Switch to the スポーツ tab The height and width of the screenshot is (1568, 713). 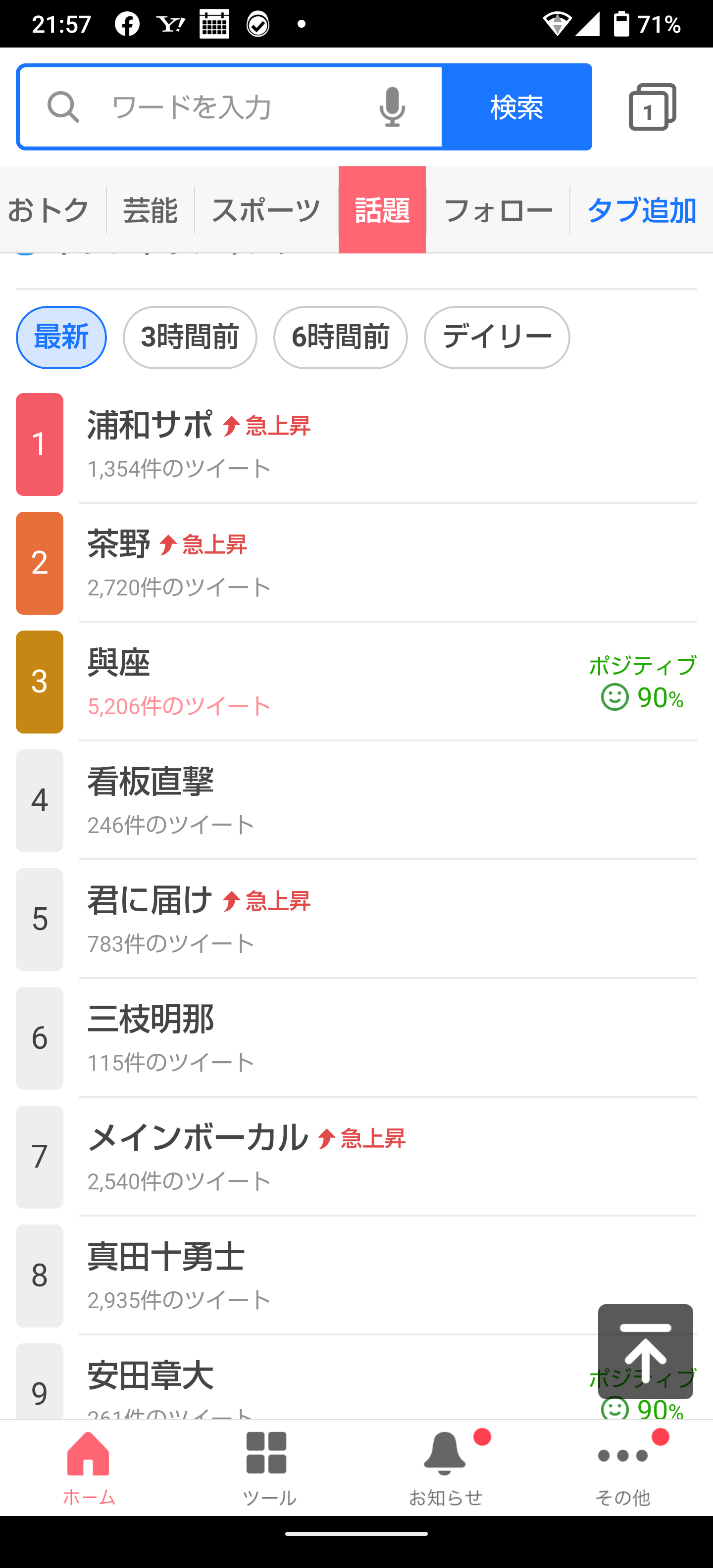(266, 210)
